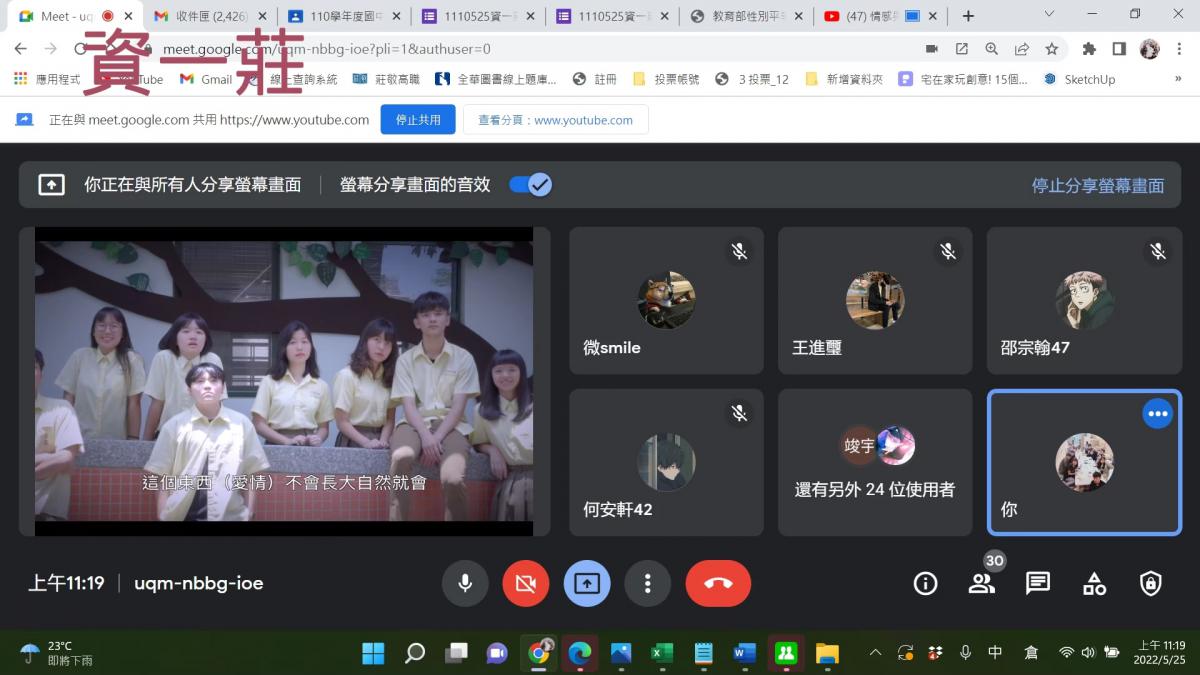Screen dimensions: 1200x675
Task: Open the 宅在家玩創意 bookmark
Action: 964,79
